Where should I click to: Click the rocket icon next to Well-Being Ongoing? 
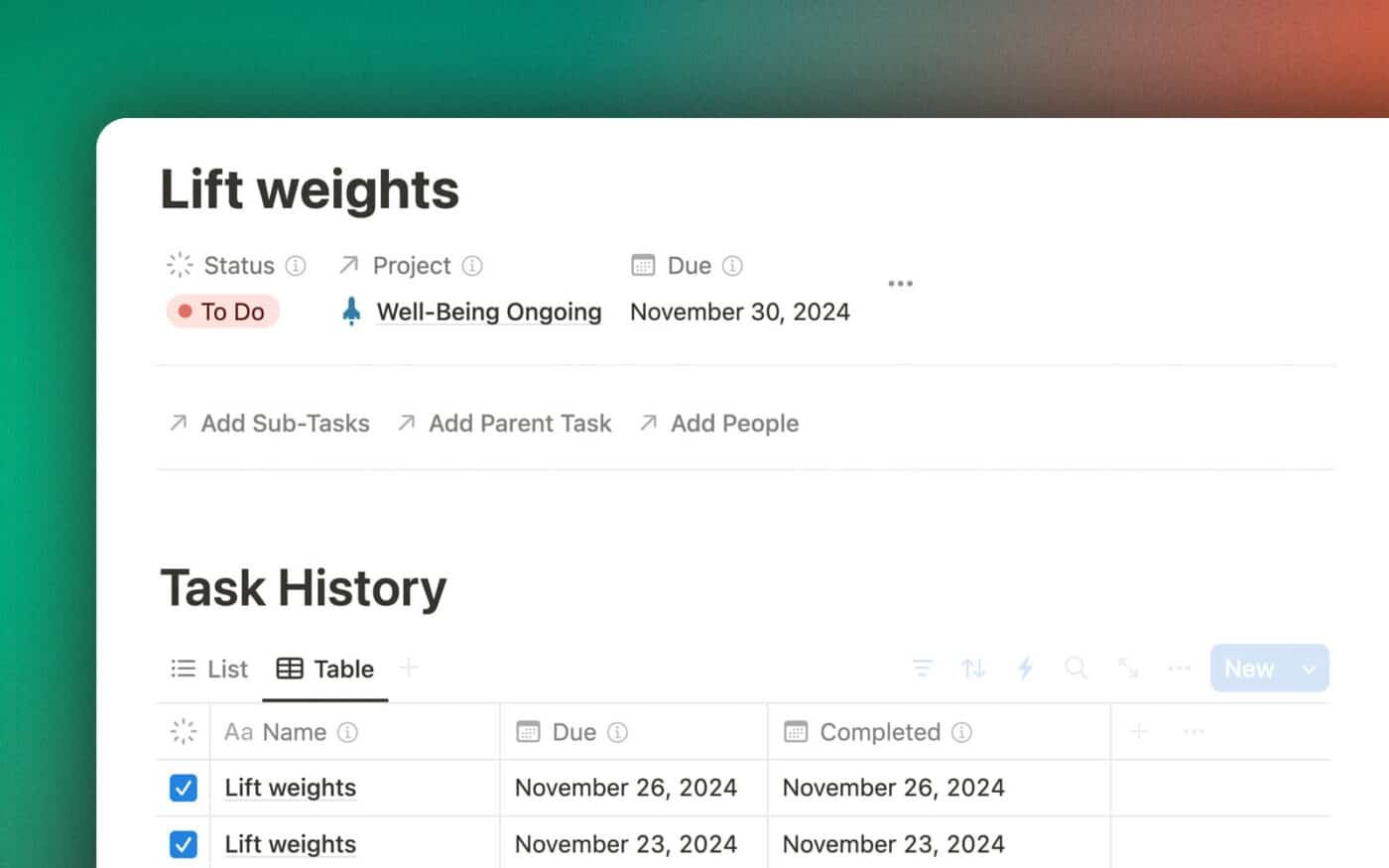[x=349, y=310]
